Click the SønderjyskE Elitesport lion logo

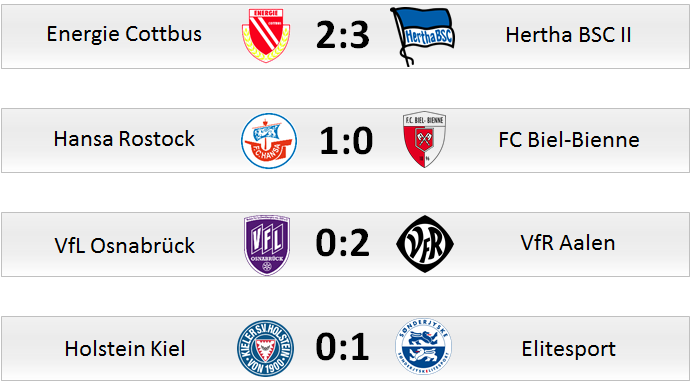point(423,347)
